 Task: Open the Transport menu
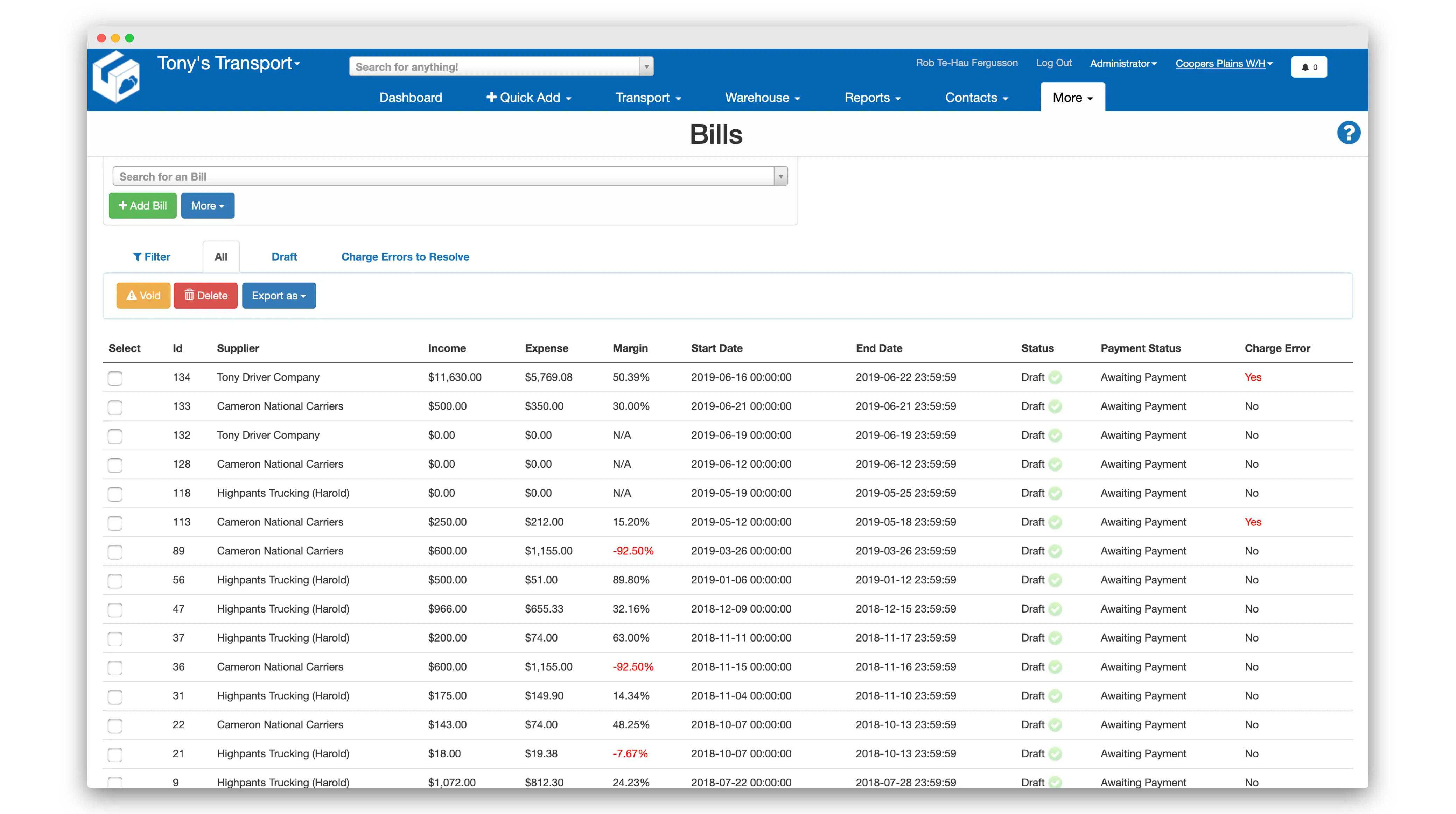[x=647, y=97]
